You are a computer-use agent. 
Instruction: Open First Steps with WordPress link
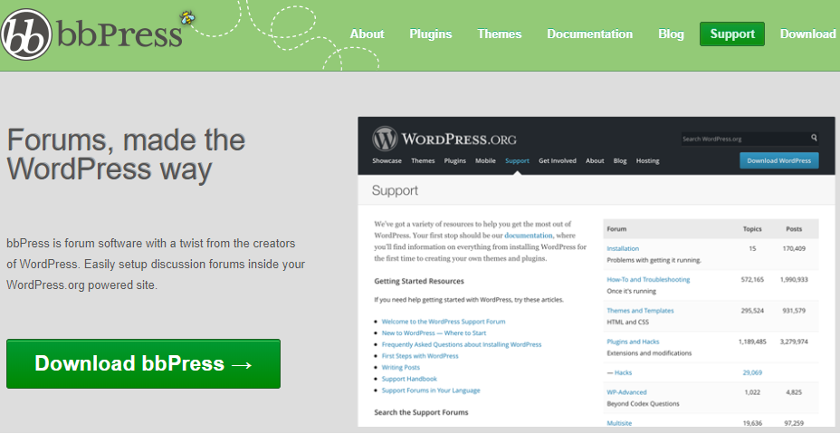[x=420, y=356]
